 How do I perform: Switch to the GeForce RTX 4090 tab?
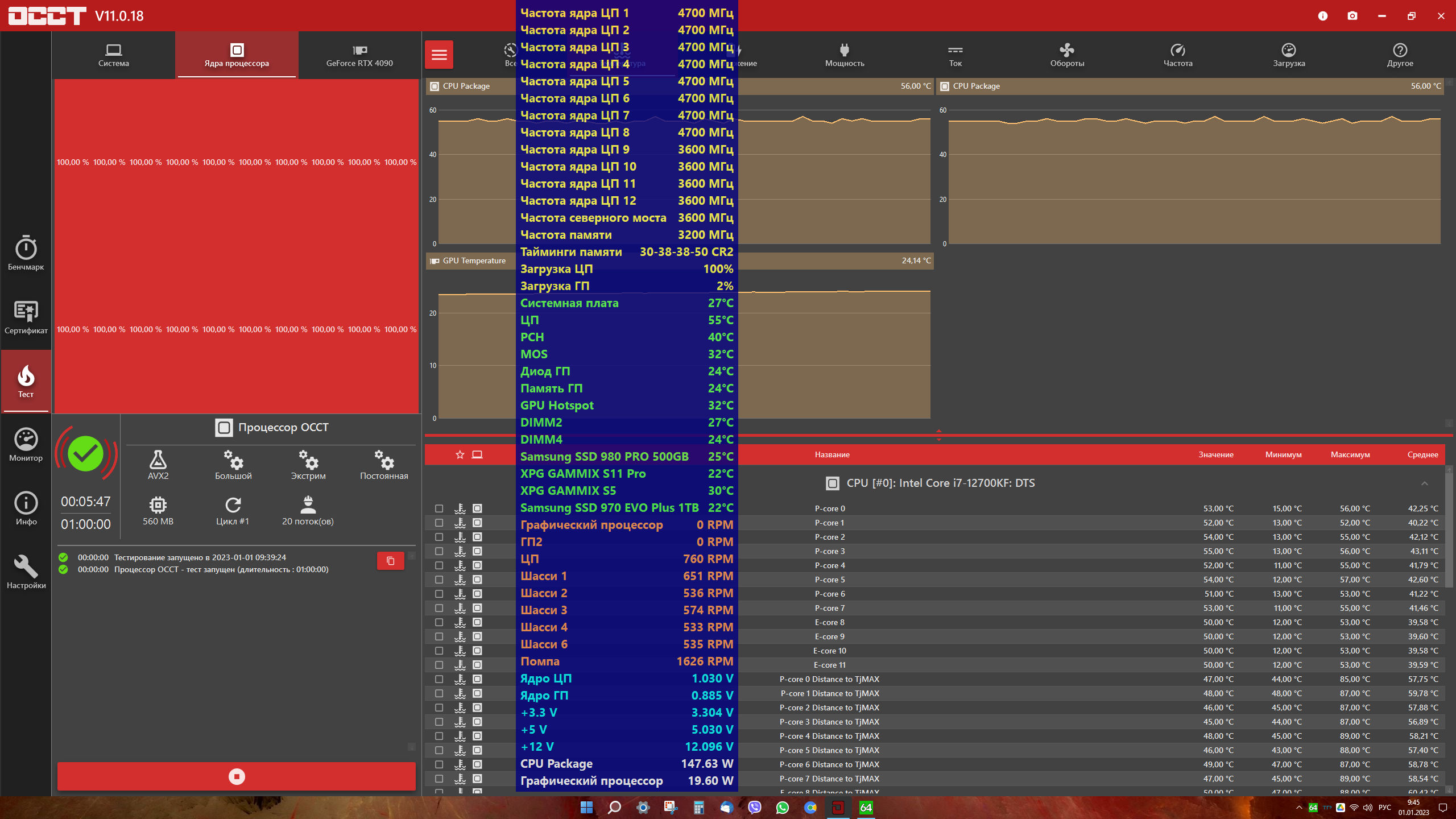(x=359, y=55)
